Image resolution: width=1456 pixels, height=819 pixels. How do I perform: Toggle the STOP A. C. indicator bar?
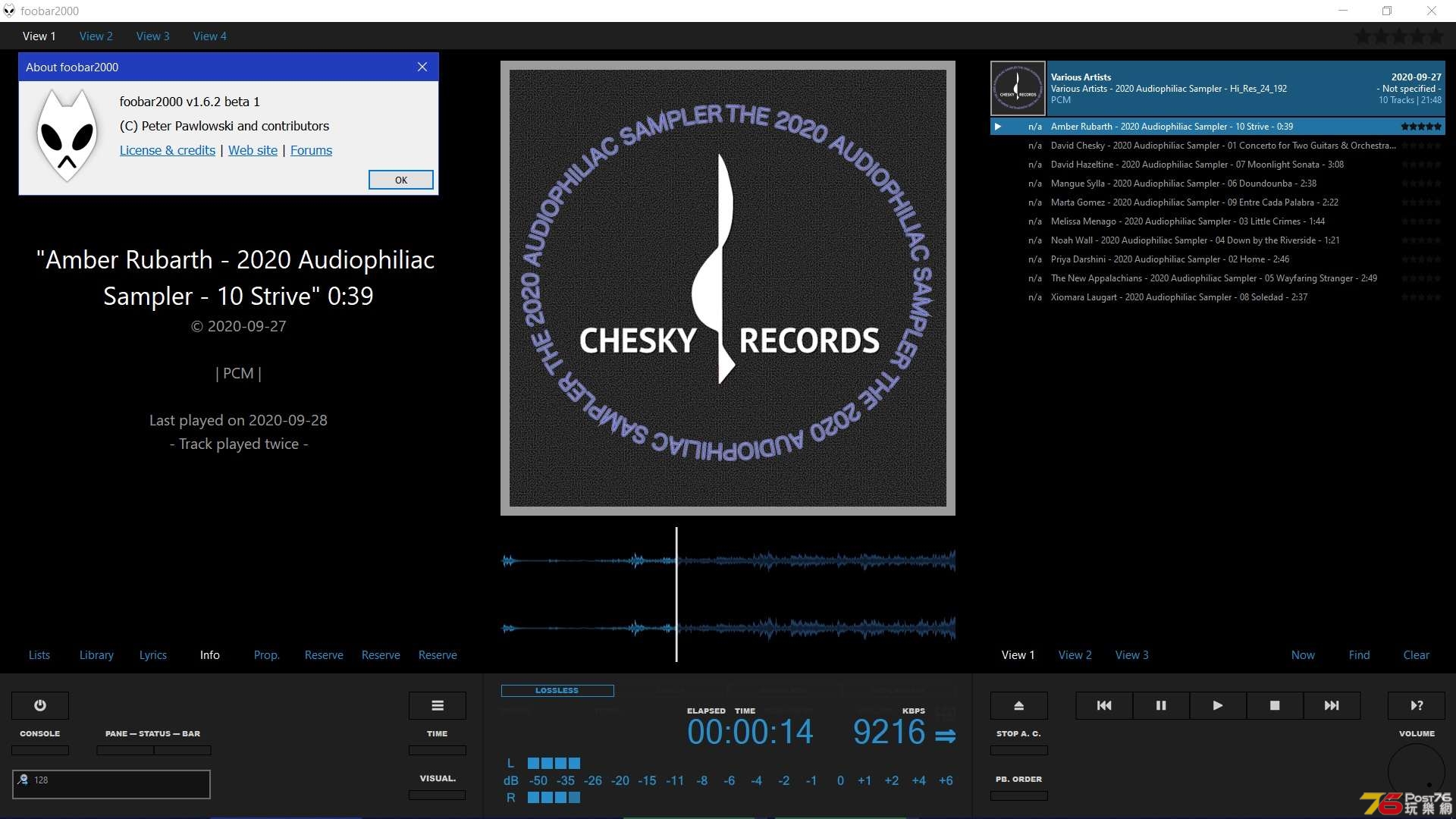click(1019, 750)
